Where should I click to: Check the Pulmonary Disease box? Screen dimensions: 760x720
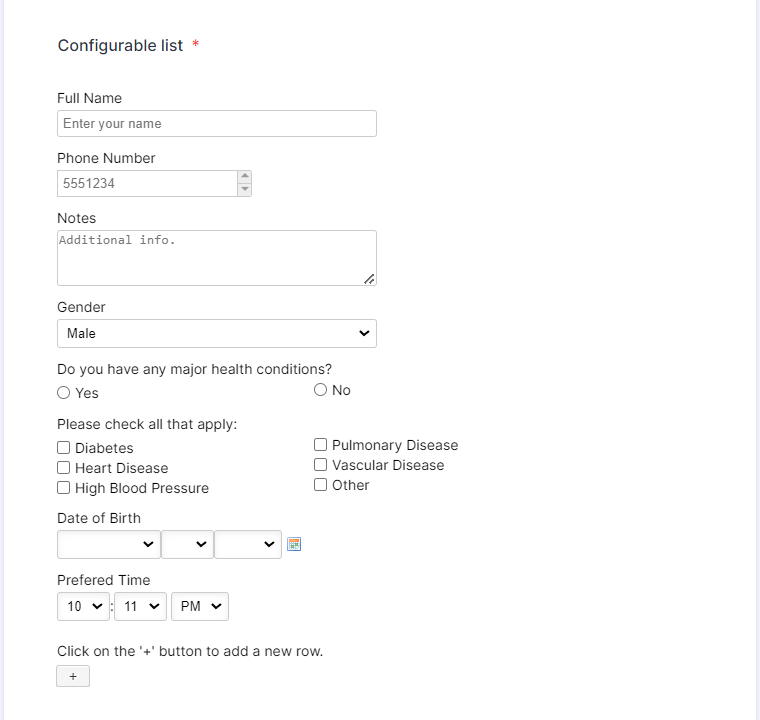[x=321, y=445]
